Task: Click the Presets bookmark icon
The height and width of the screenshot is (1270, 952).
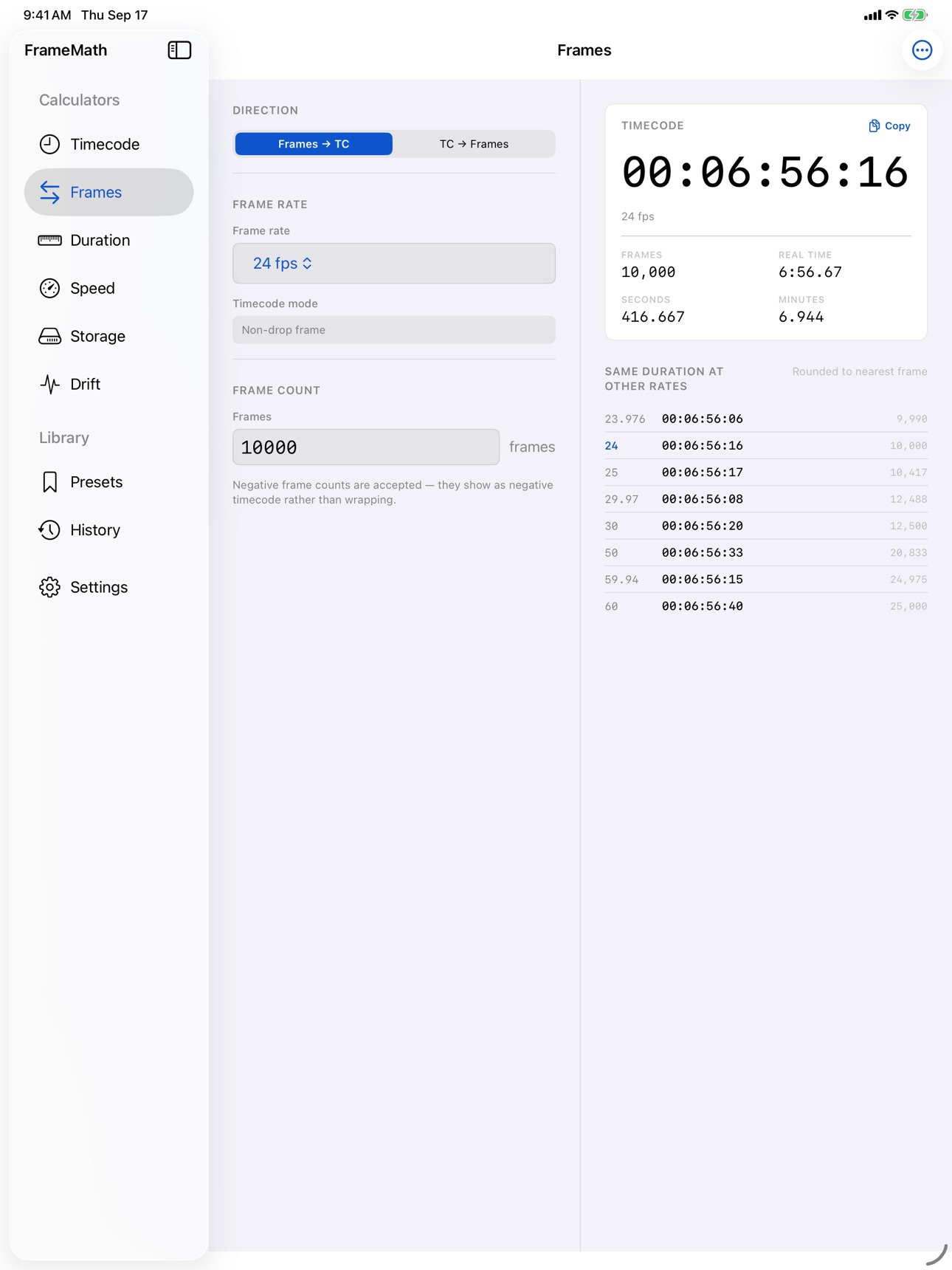Action: [x=49, y=482]
